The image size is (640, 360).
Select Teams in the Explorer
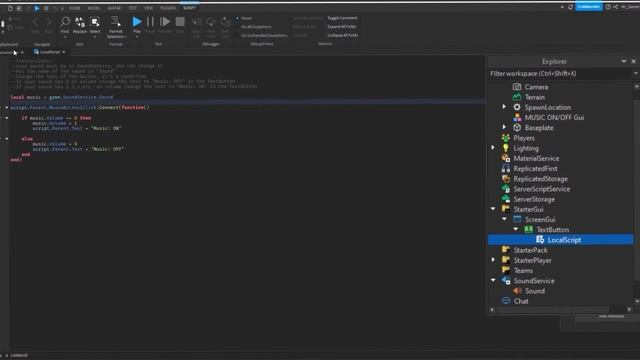[x=523, y=271]
